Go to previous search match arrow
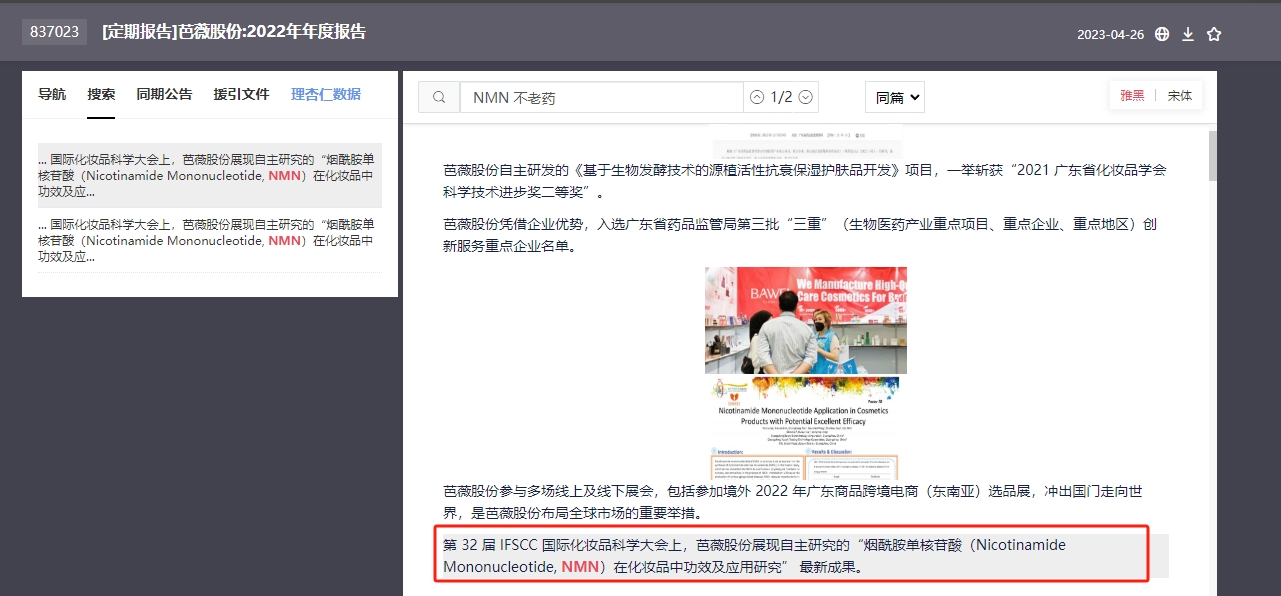Screen dimensions: 1281x596 click(x=757, y=97)
